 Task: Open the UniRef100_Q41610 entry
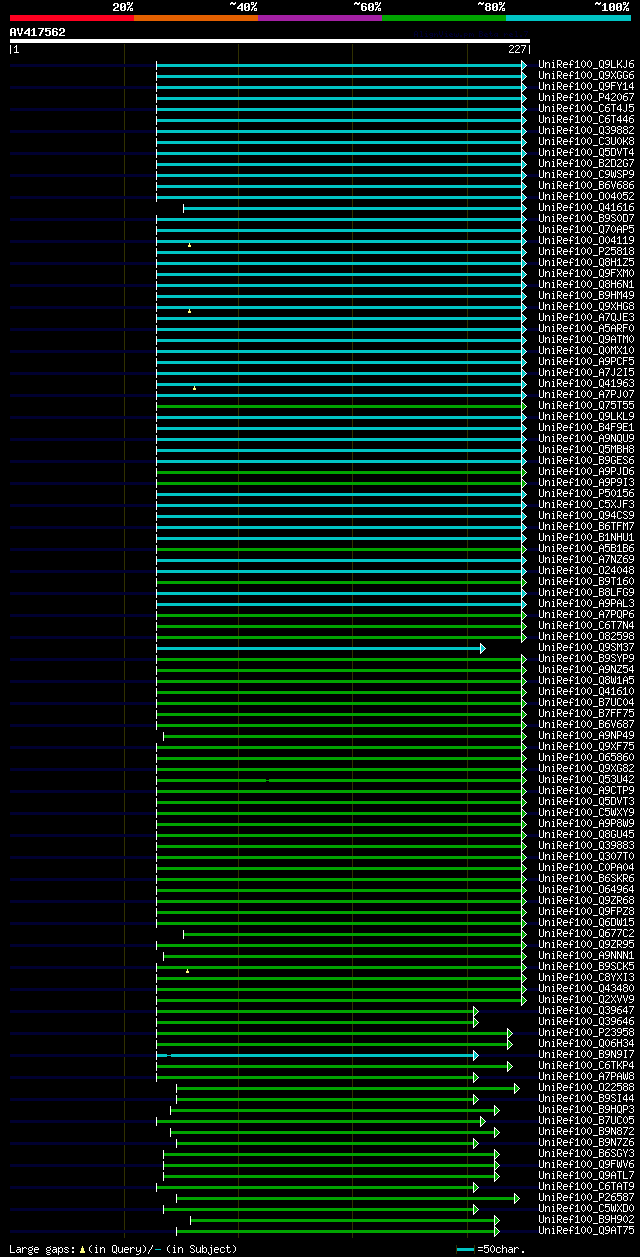586,692
